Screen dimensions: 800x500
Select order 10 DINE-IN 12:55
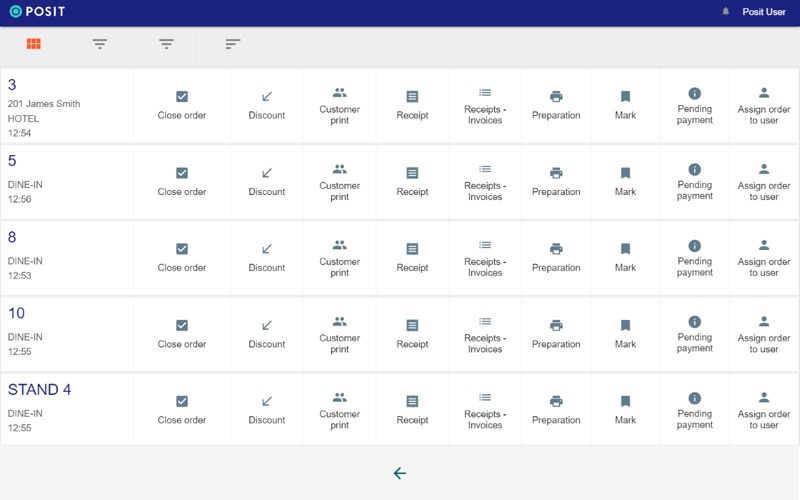pyautogui.click(x=67, y=335)
